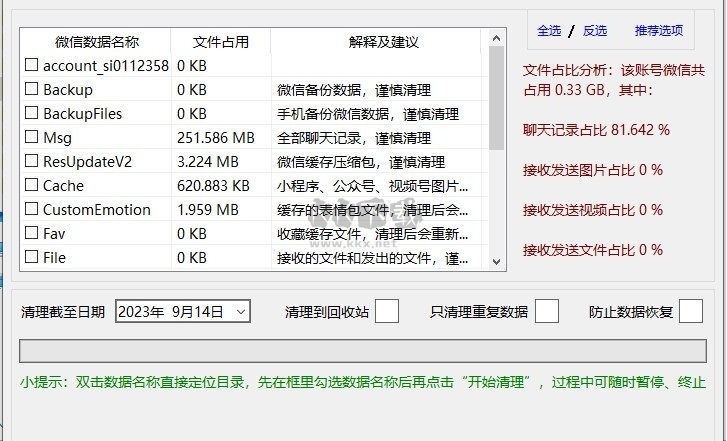The image size is (727, 441).
Task: Select the Fav data name
Action: tap(54, 234)
